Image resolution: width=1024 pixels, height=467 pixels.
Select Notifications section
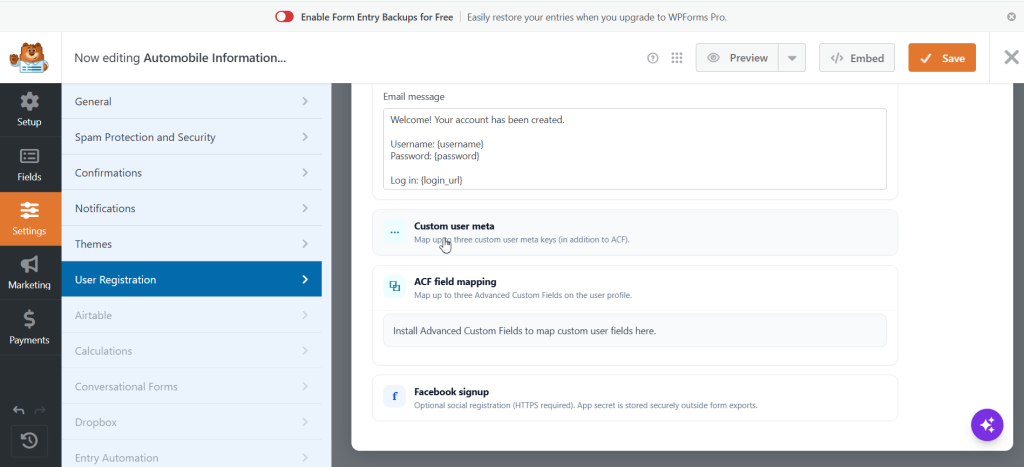pos(191,208)
